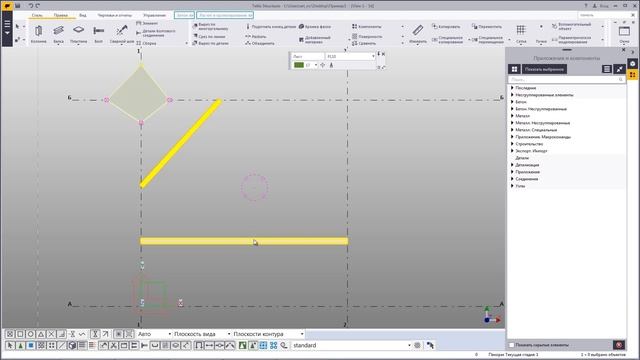The height and width of the screenshot is (360, 640).
Task: Open the main hamburger file menu
Action: [7, 27]
